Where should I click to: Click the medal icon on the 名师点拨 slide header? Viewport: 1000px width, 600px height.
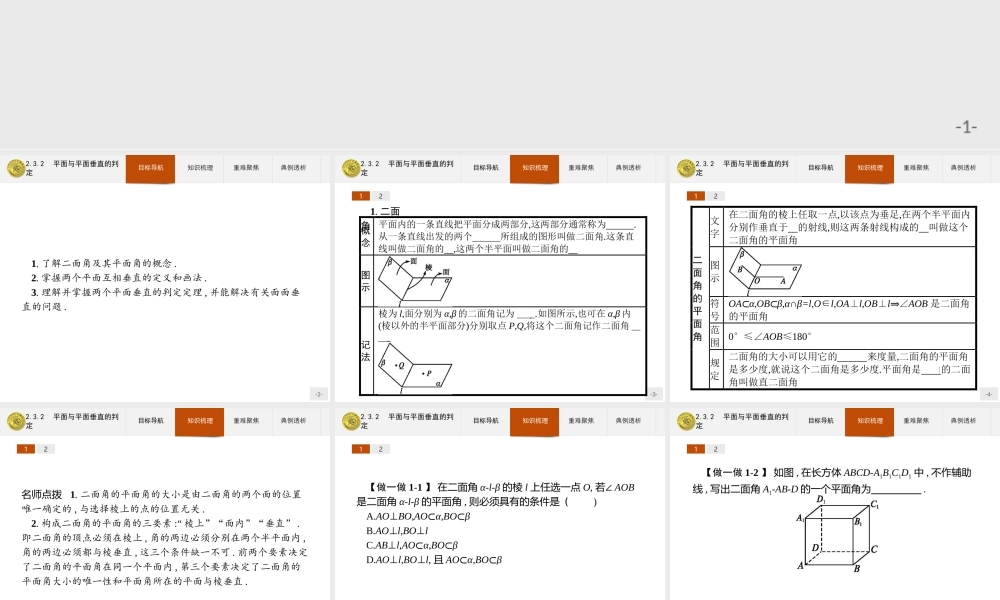click(x=14, y=421)
